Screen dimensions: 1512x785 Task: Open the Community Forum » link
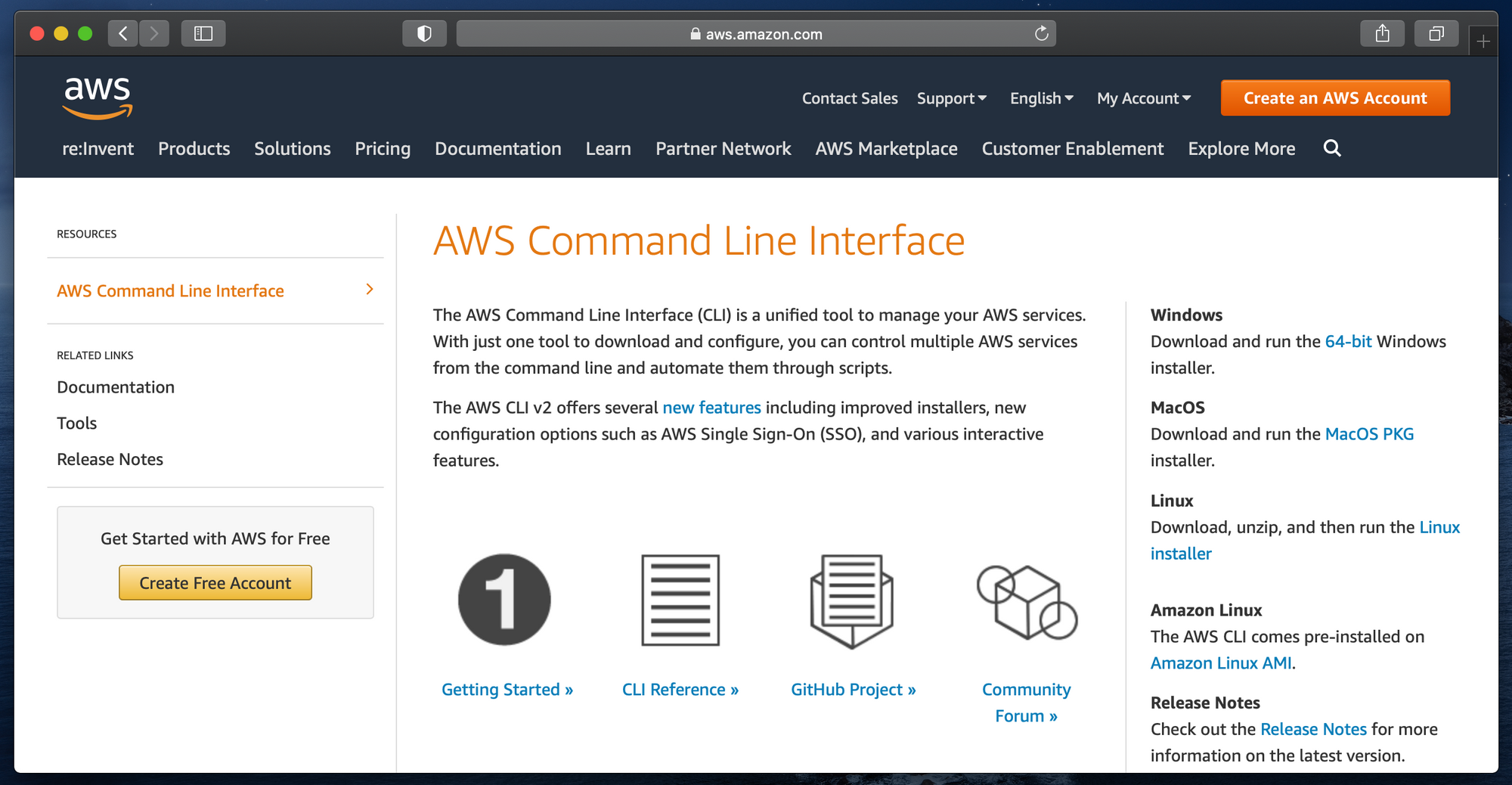[x=1027, y=703]
